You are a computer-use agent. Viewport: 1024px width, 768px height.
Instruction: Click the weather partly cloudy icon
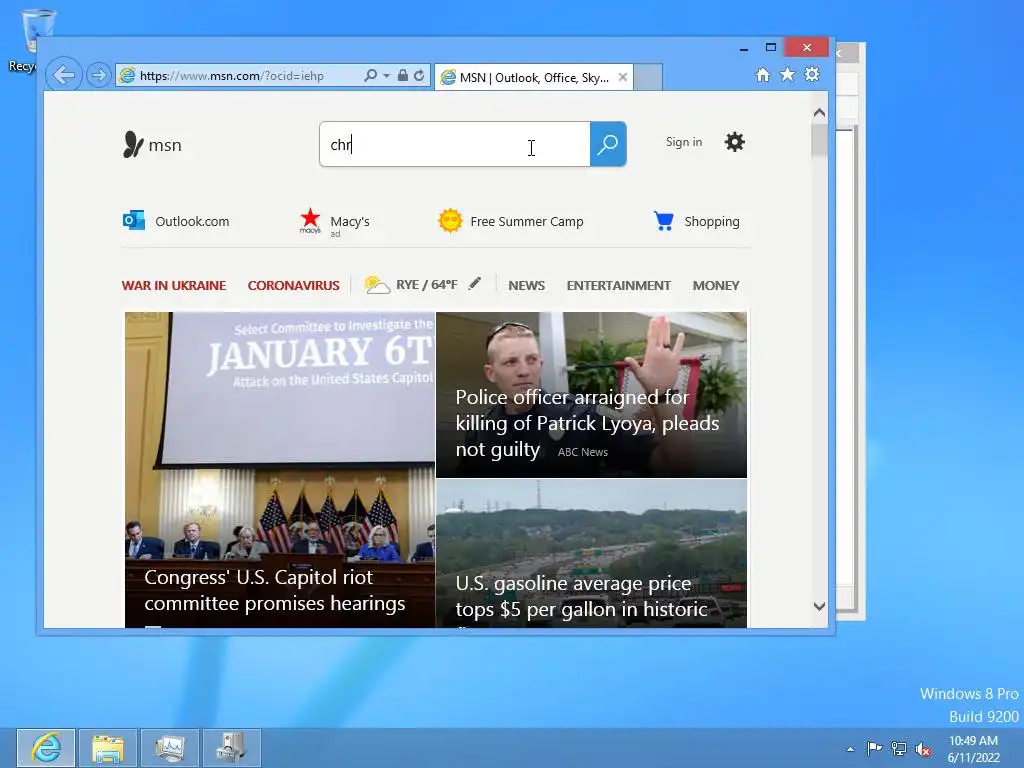point(377,285)
